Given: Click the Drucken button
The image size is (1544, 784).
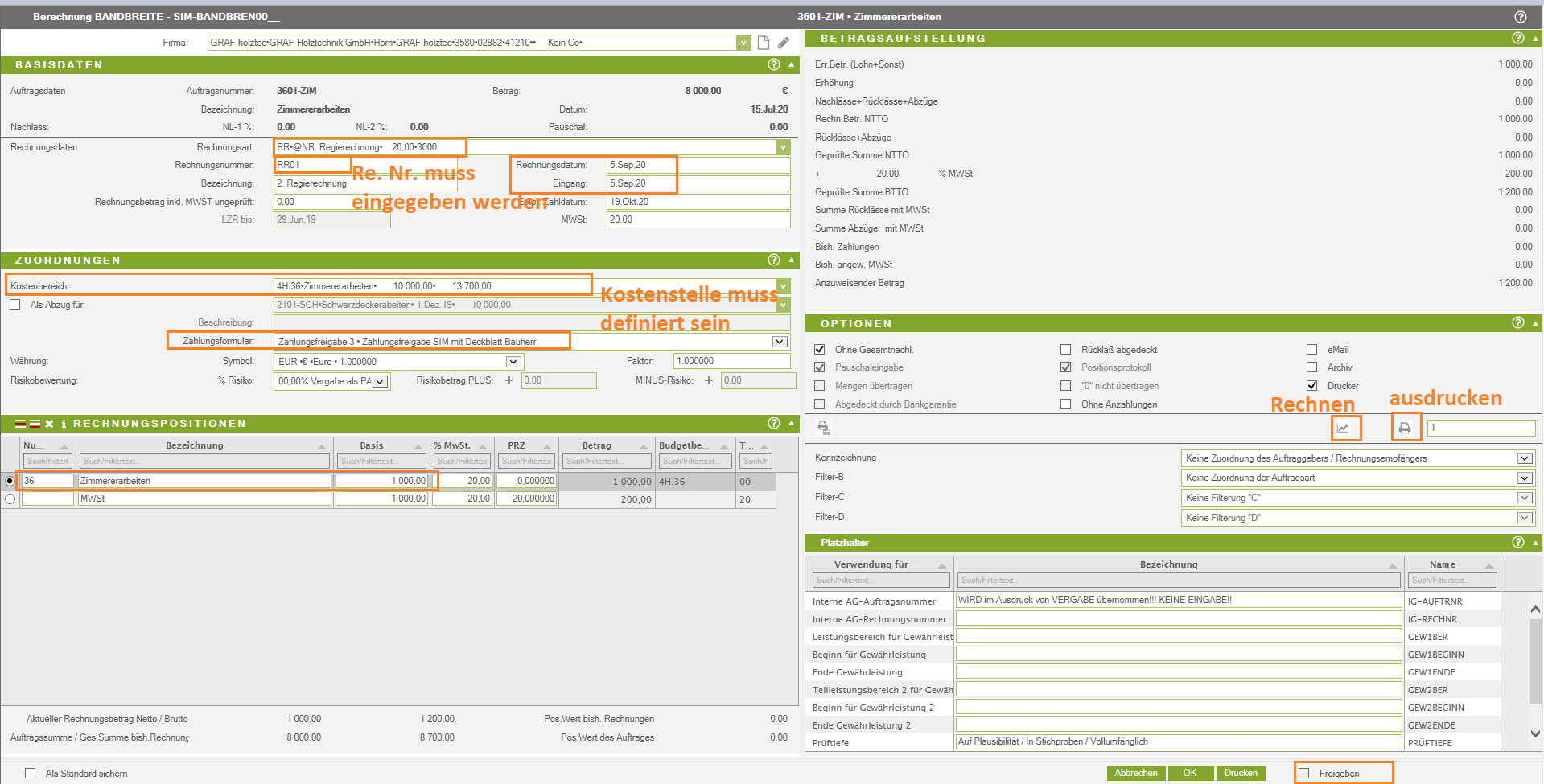Looking at the screenshot, I should (x=1240, y=773).
